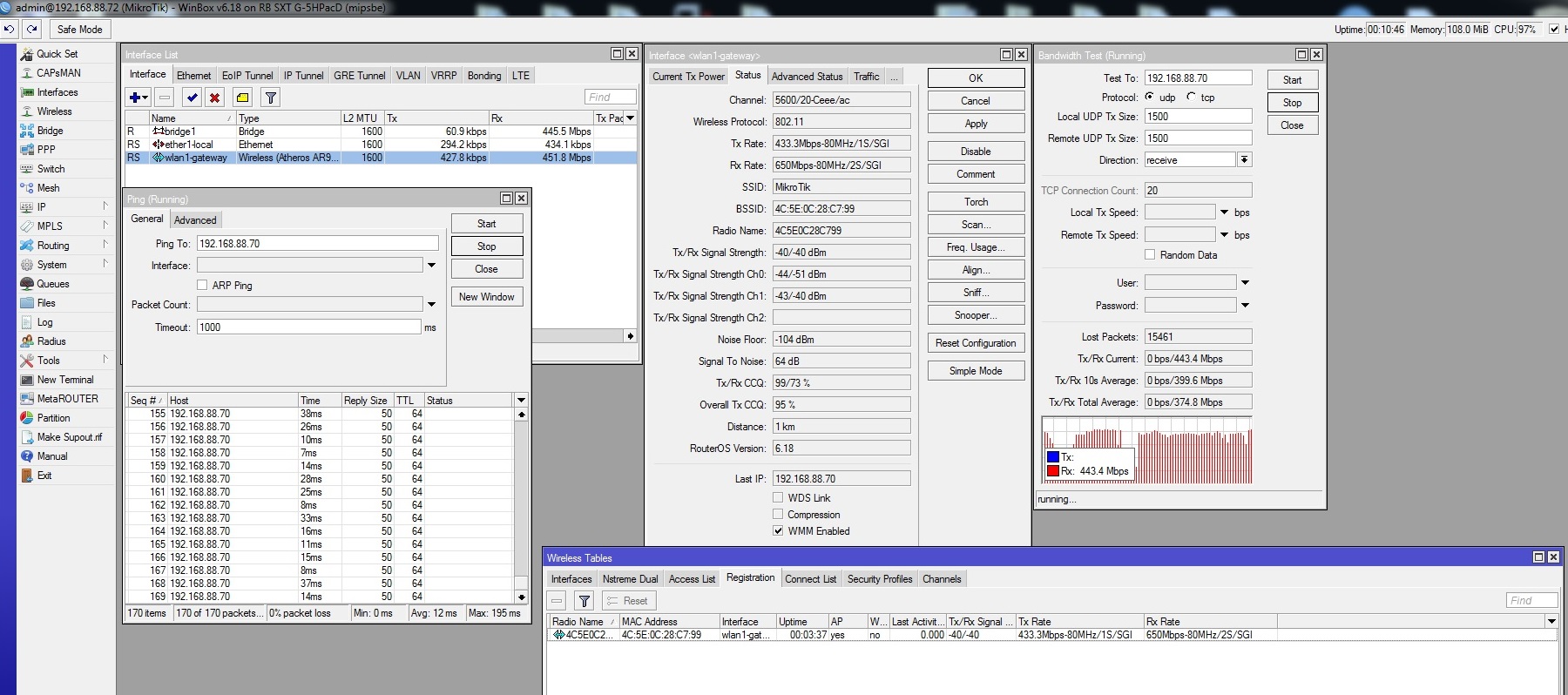Open Direction dropdown in Bandwidth Test

tap(1245, 160)
